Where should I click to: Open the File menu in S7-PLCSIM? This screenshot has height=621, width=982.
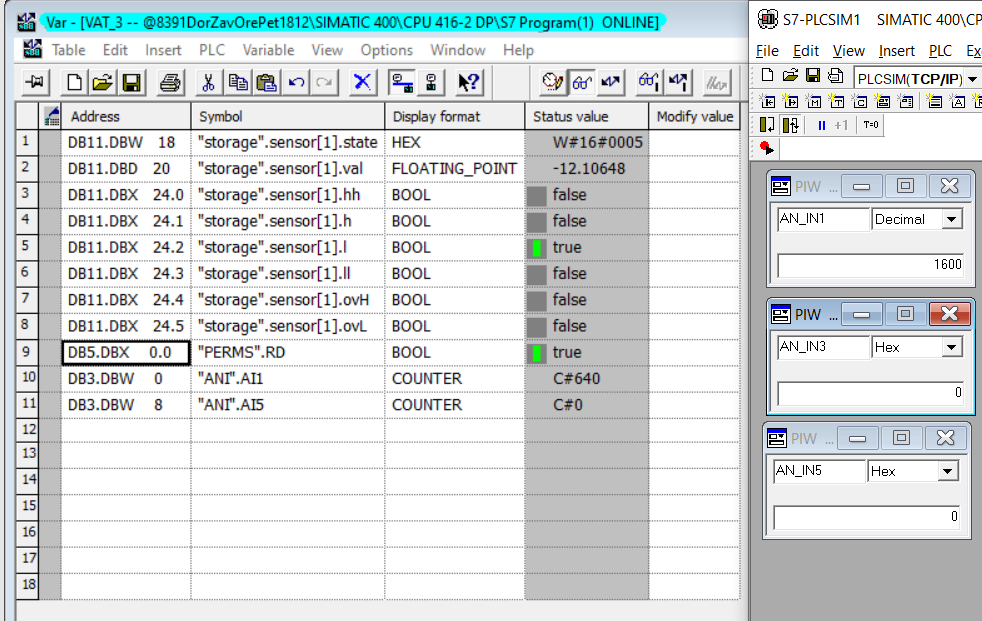tap(767, 51)
